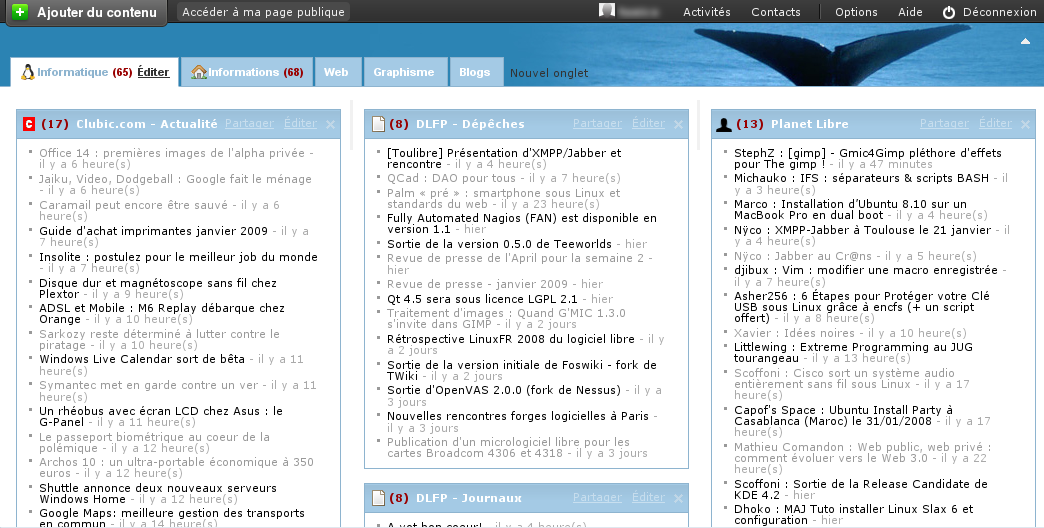Open Accéder à ma page publique

[264, 12]
